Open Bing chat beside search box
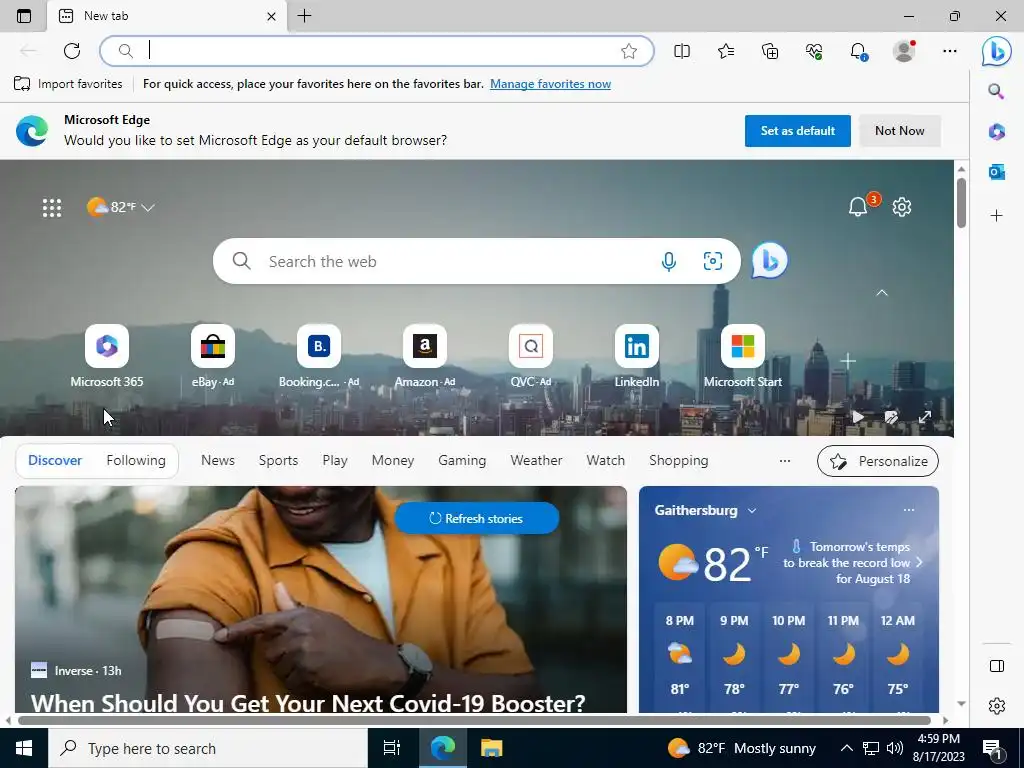The width and height of the screenshot is (1024, 768). (769, 261)
